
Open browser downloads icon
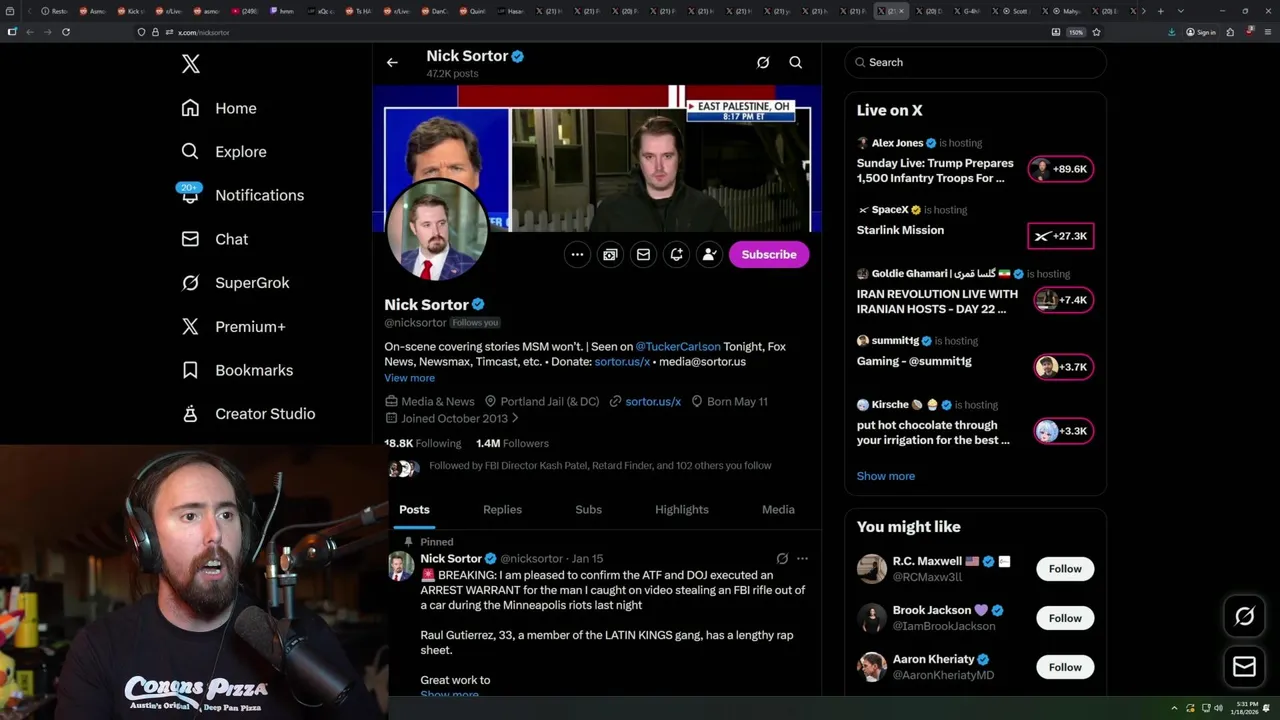(x=1172, y=32)
